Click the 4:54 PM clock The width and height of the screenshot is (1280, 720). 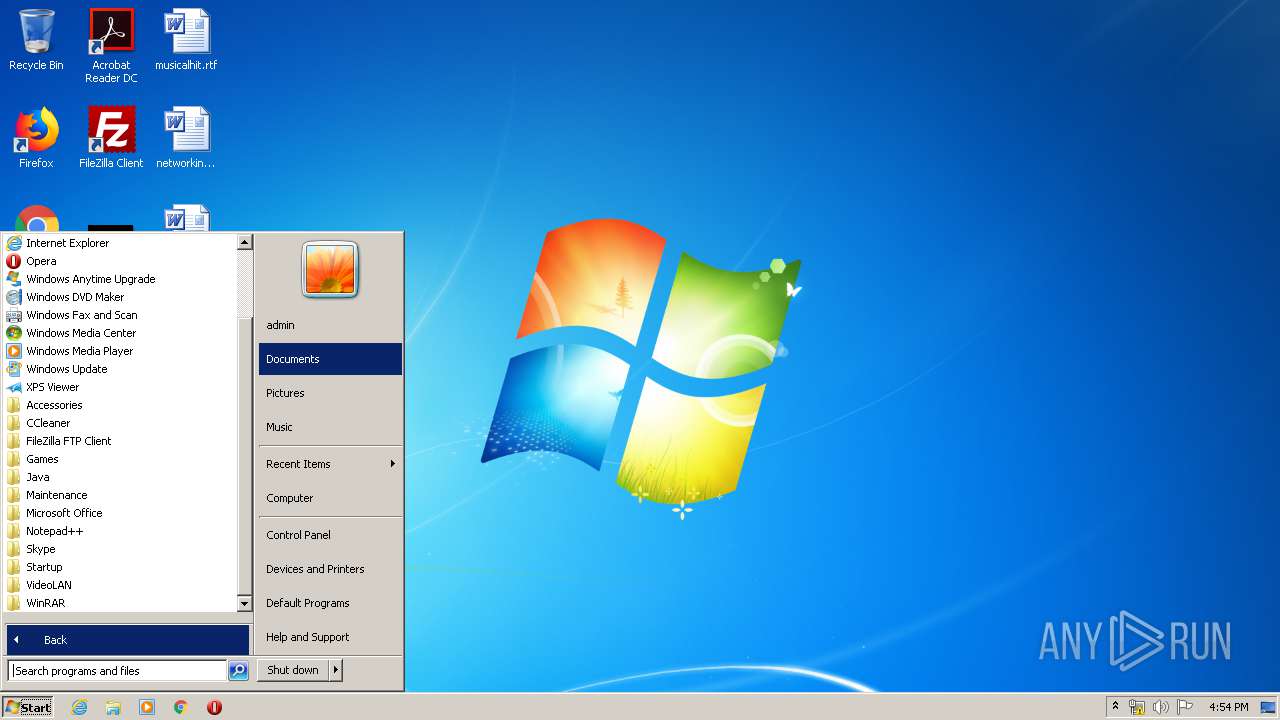(x=1228, y=707)
